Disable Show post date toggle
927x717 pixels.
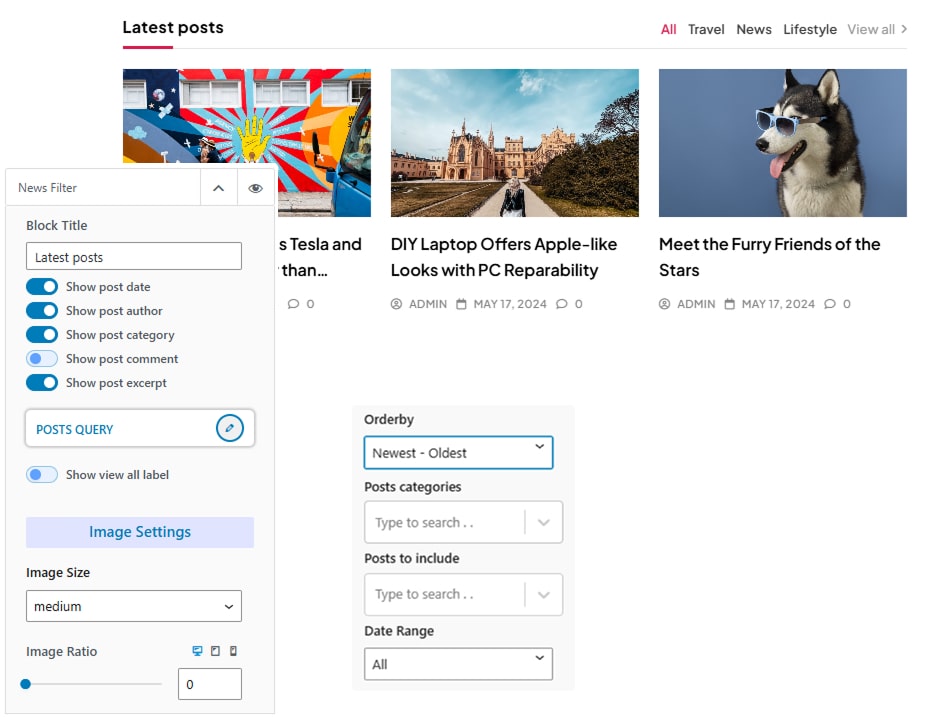(x=42, y=287)
